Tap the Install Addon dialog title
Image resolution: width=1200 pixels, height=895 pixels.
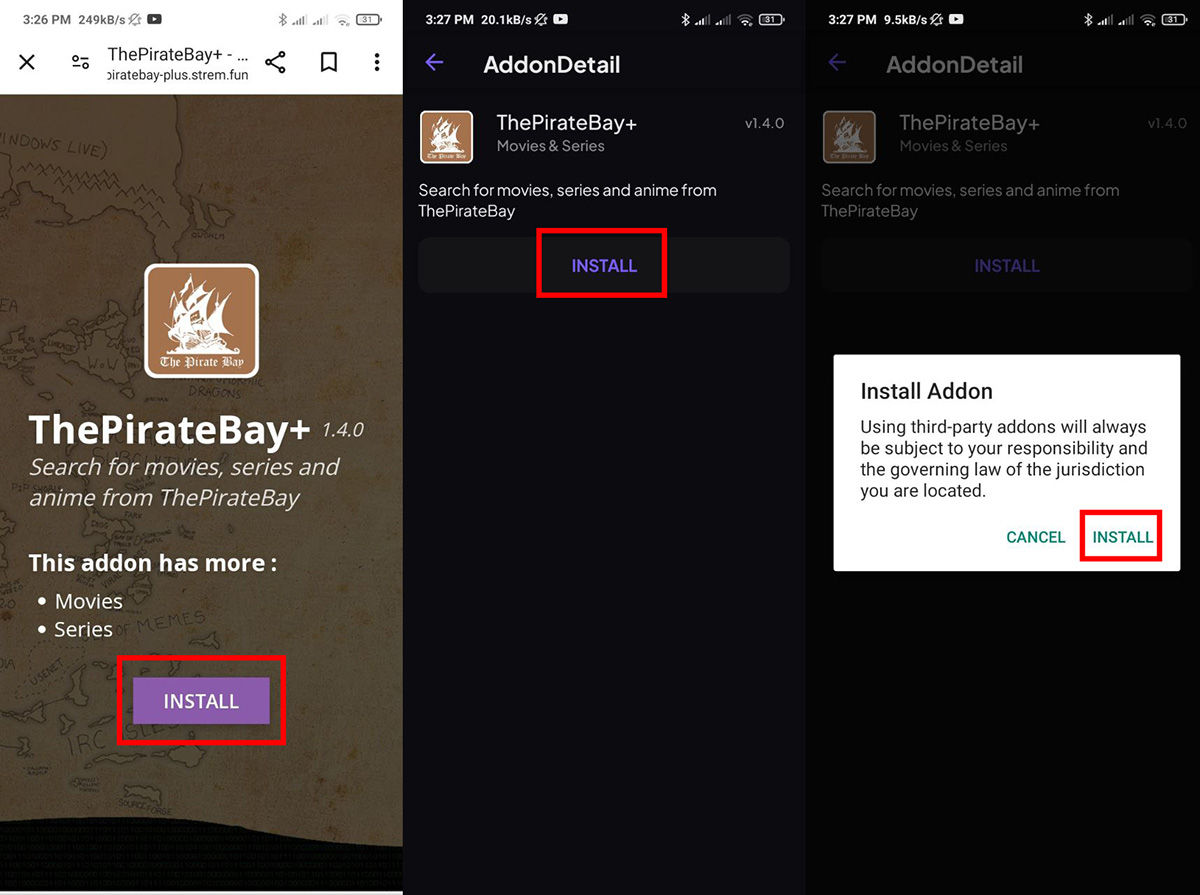point(926,390)
